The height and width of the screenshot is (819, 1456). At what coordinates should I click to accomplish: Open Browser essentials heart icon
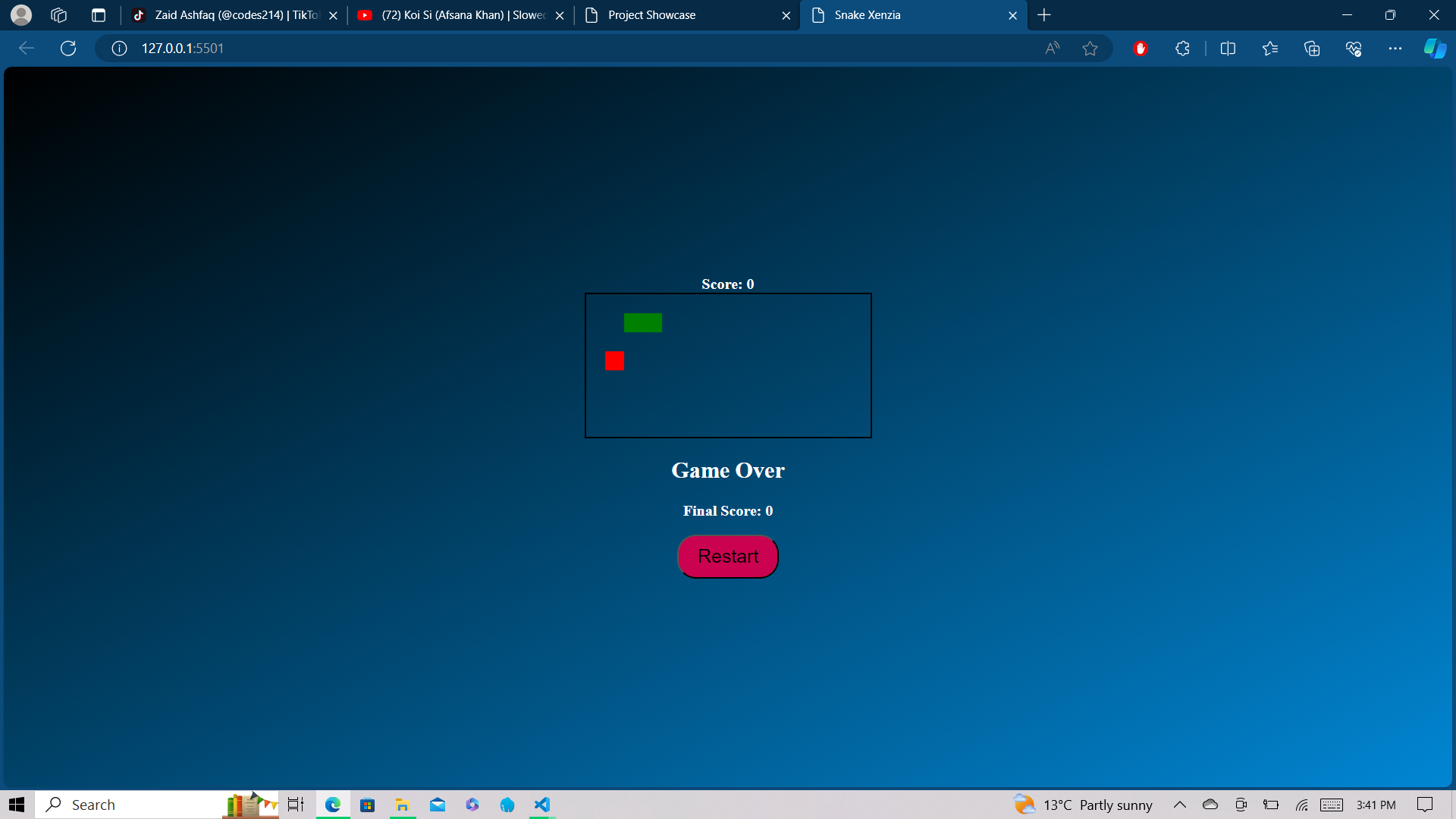point(1354,49)
